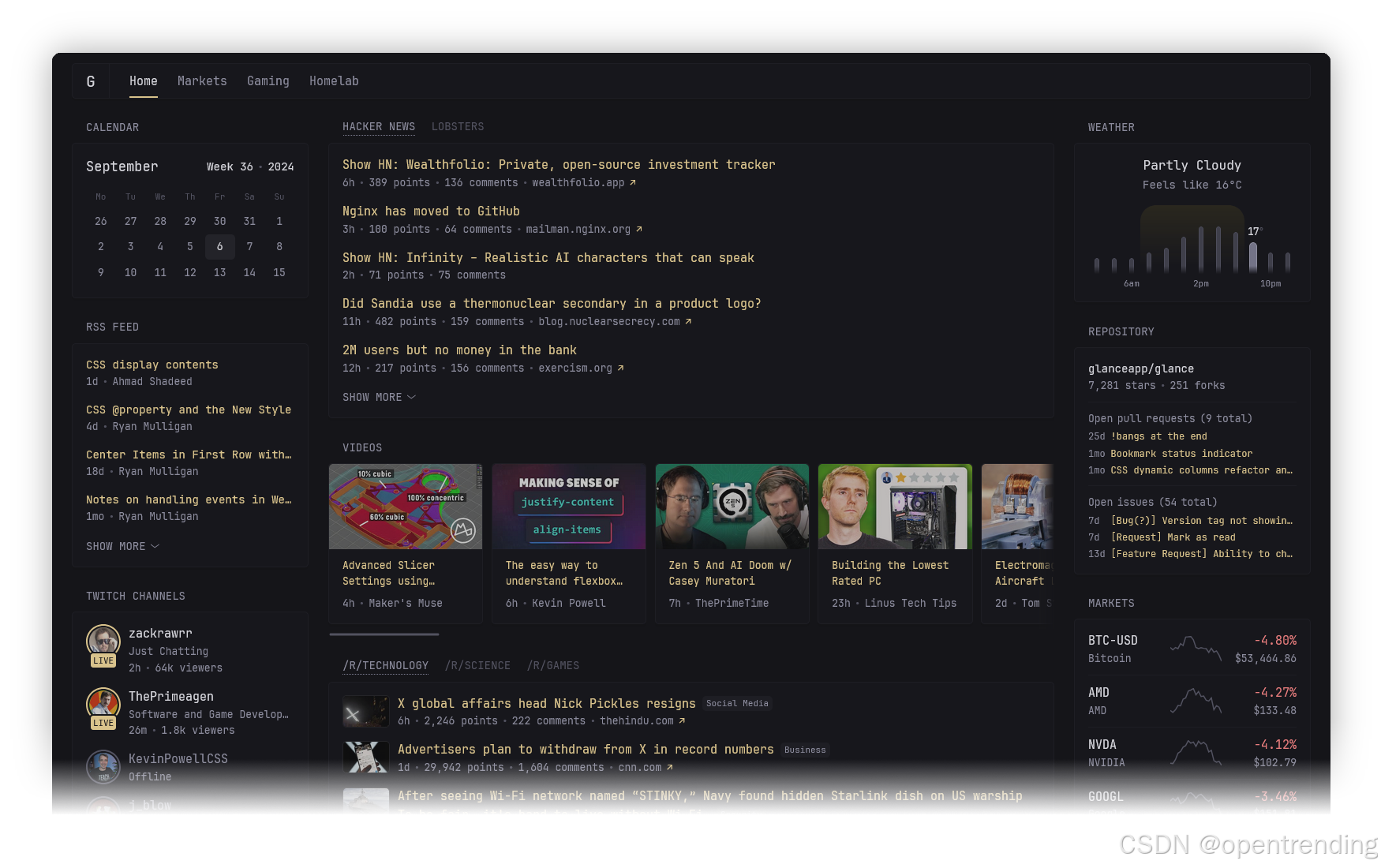Open Wealthfolio Show HN post
This screenshot has width=1381, height=868.
click(x=559, y=165)
